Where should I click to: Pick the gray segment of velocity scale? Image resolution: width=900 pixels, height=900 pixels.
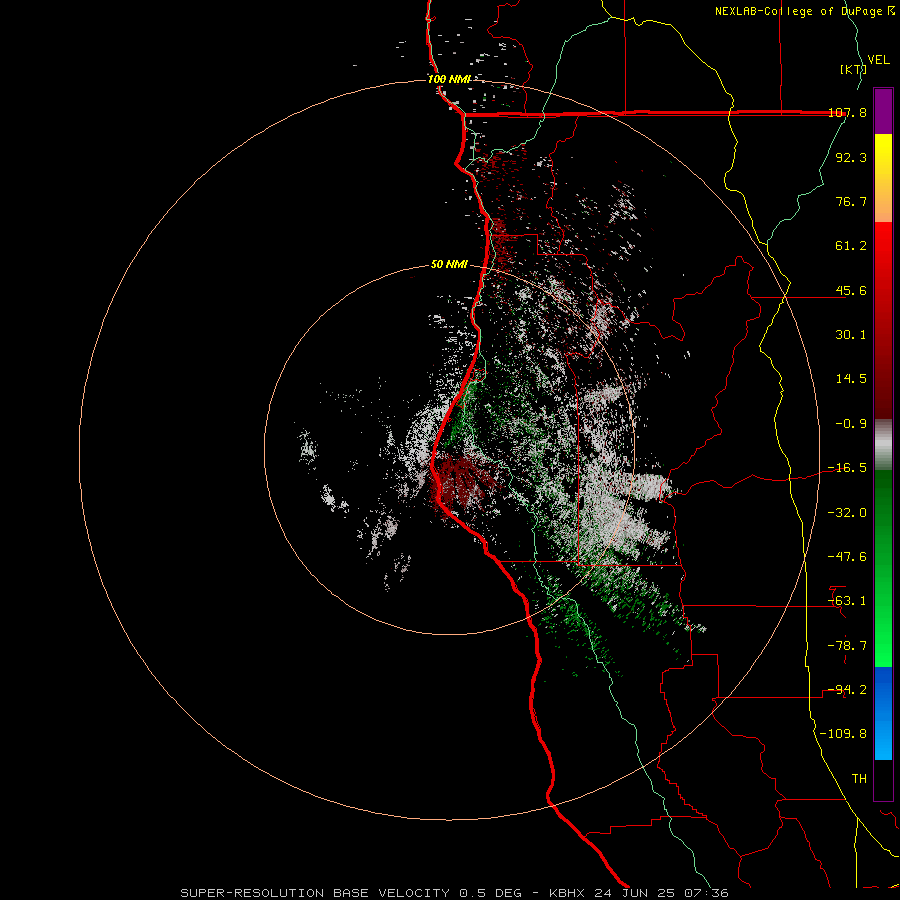(883, 445)
